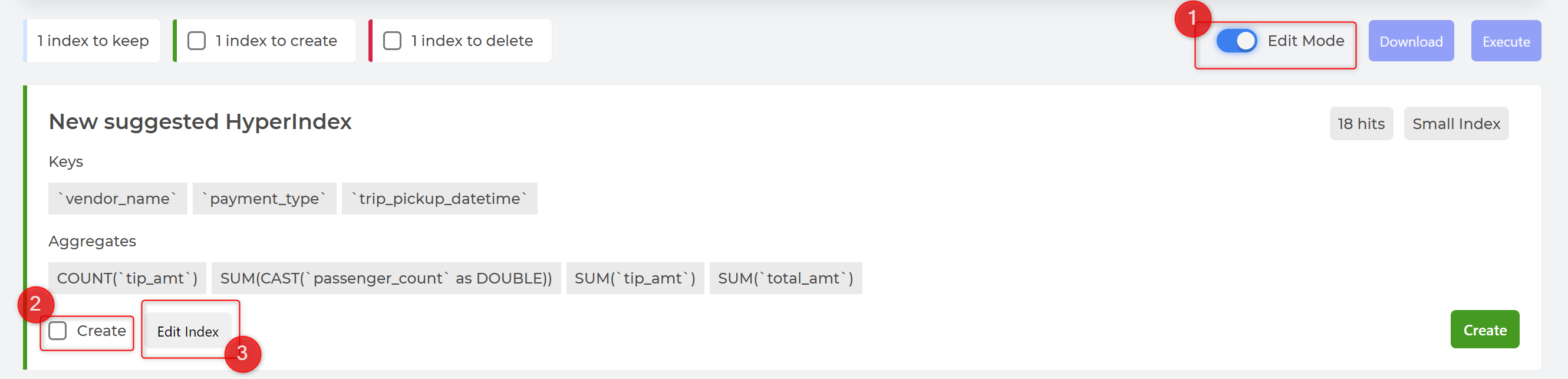Toggle the Edit Mode switch

(x=1236, y=41)
